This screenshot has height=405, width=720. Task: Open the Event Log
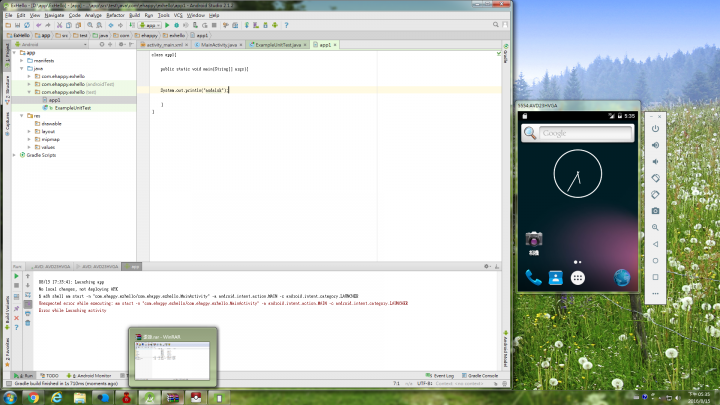[x=440, y=376]
